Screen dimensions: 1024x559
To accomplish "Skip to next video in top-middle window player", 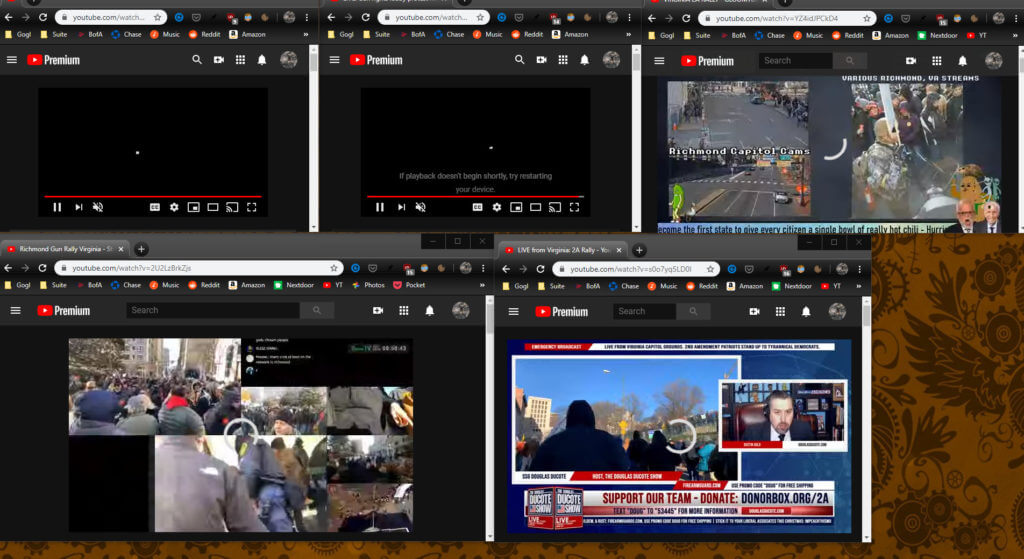I will click(x=401, y=207).
